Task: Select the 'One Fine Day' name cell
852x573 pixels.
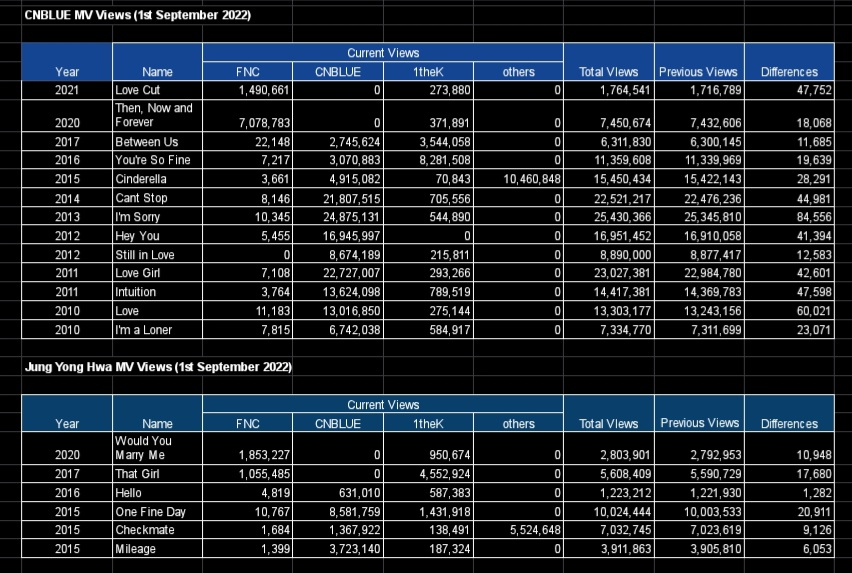Action: click(157, 512)
